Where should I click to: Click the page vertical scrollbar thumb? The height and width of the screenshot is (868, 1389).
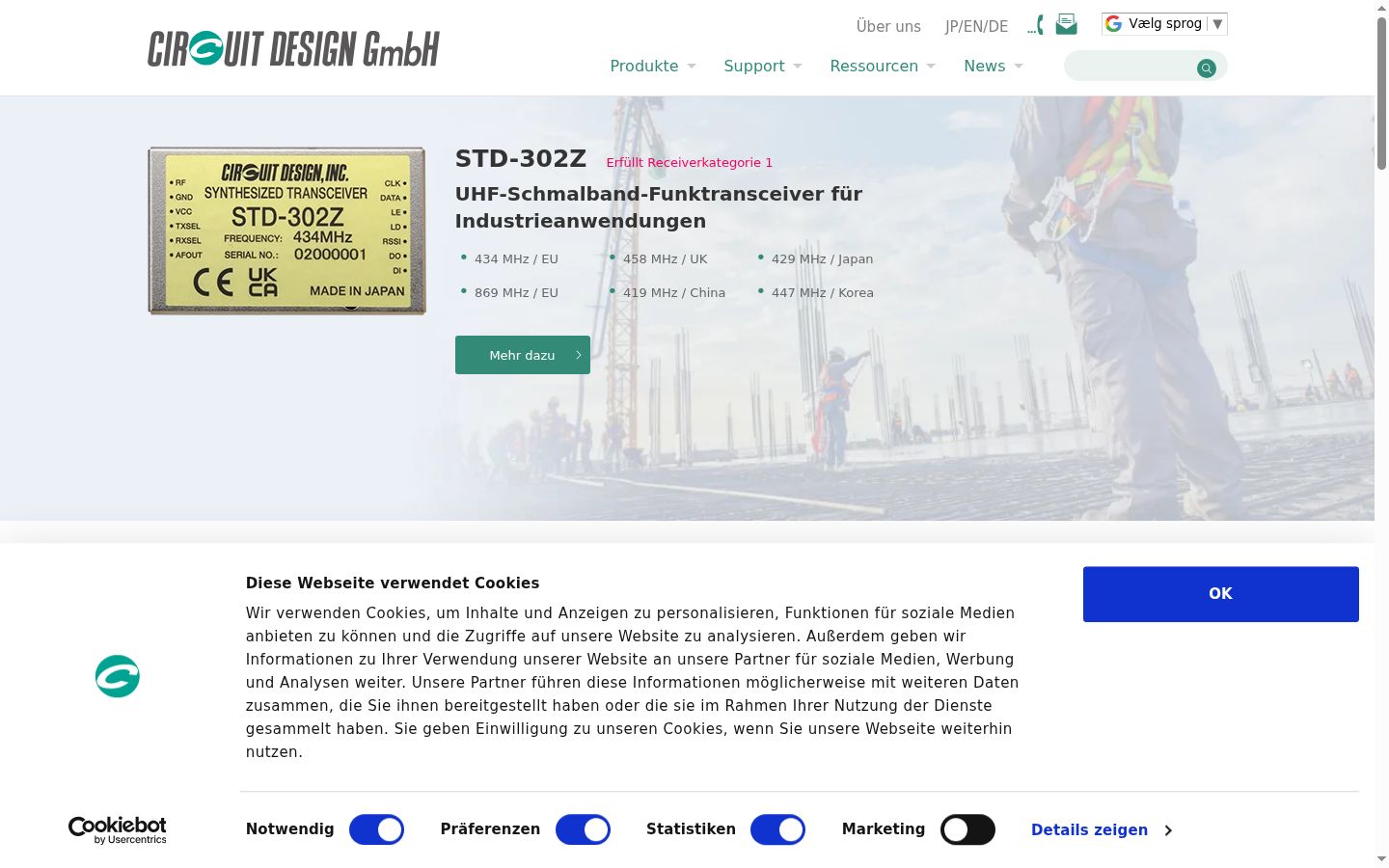click(x=1381, y=94)
